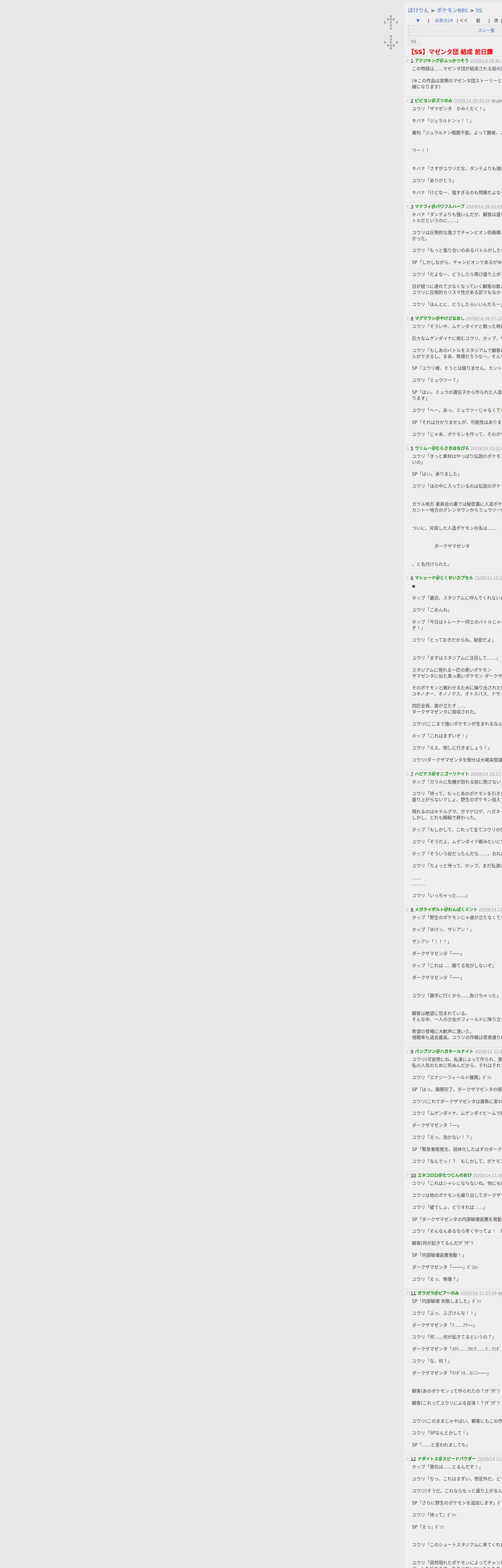This screenshot has width=502, height=1568.
Task: Select the SS tag button
Action: coord(413,42)
